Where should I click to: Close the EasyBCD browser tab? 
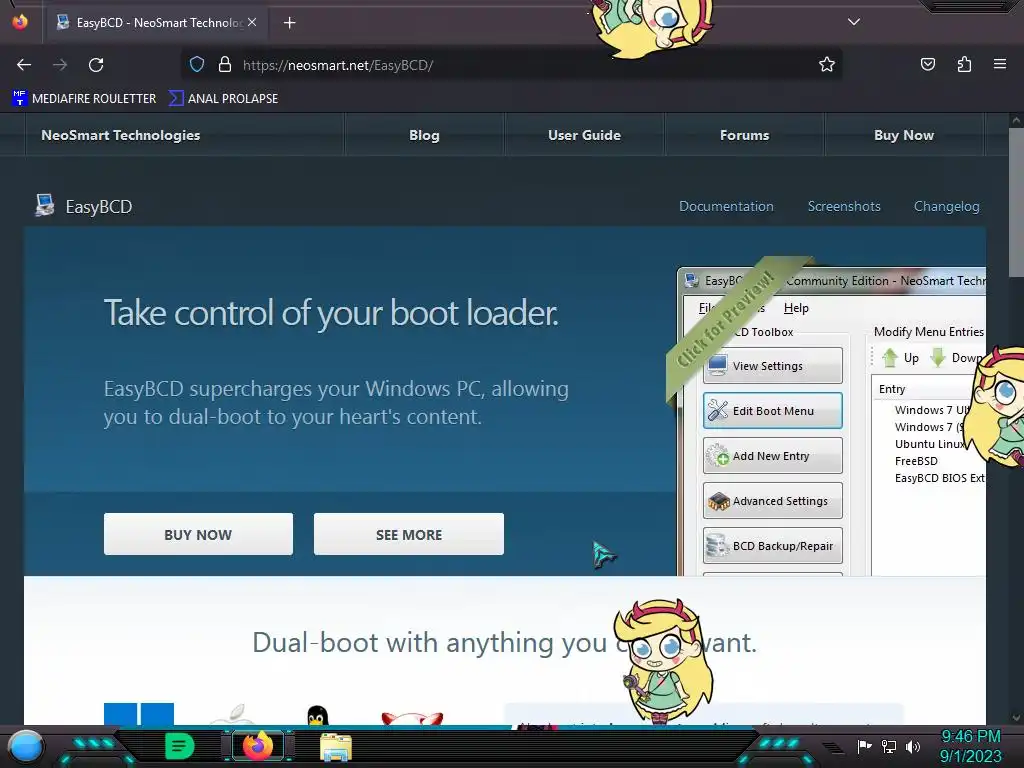point(252,22)
